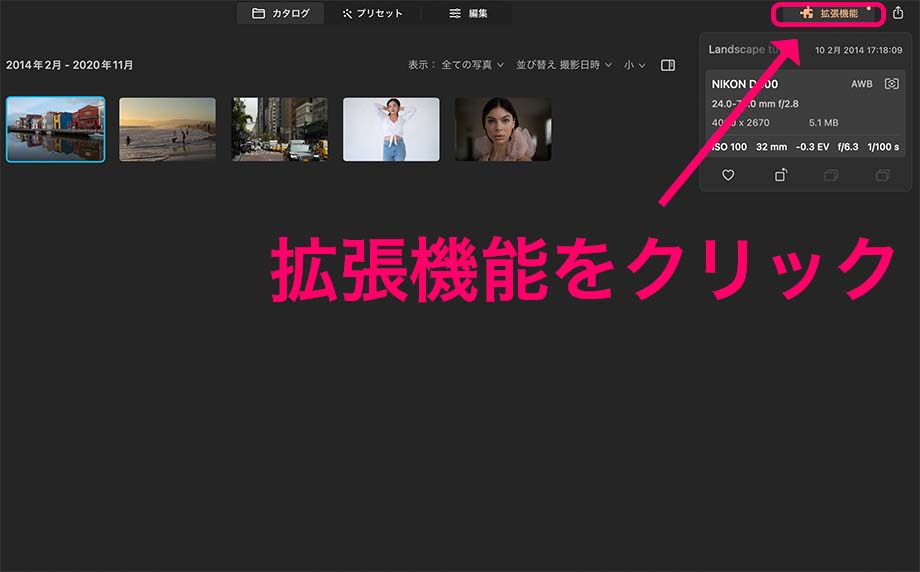Select the woman in white shirt thumbnail
Screen dimensions: 920x572
coord(391,129)
